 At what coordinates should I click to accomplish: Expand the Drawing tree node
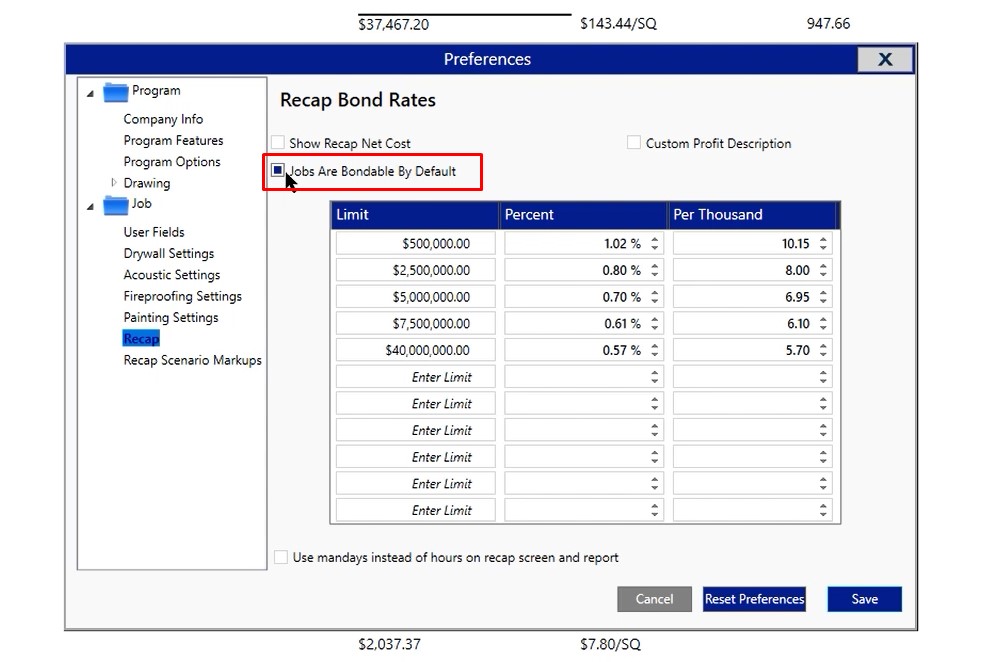tap(114, 183)
